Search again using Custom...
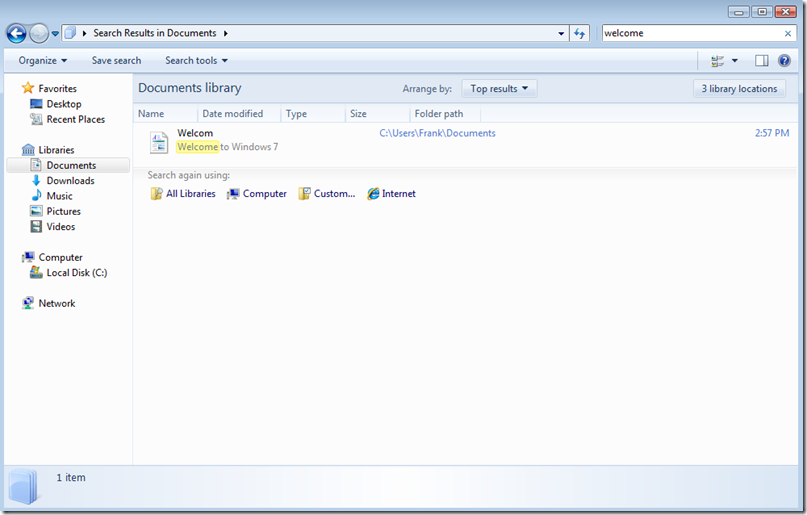807x515 pixels. coord(327,194)
